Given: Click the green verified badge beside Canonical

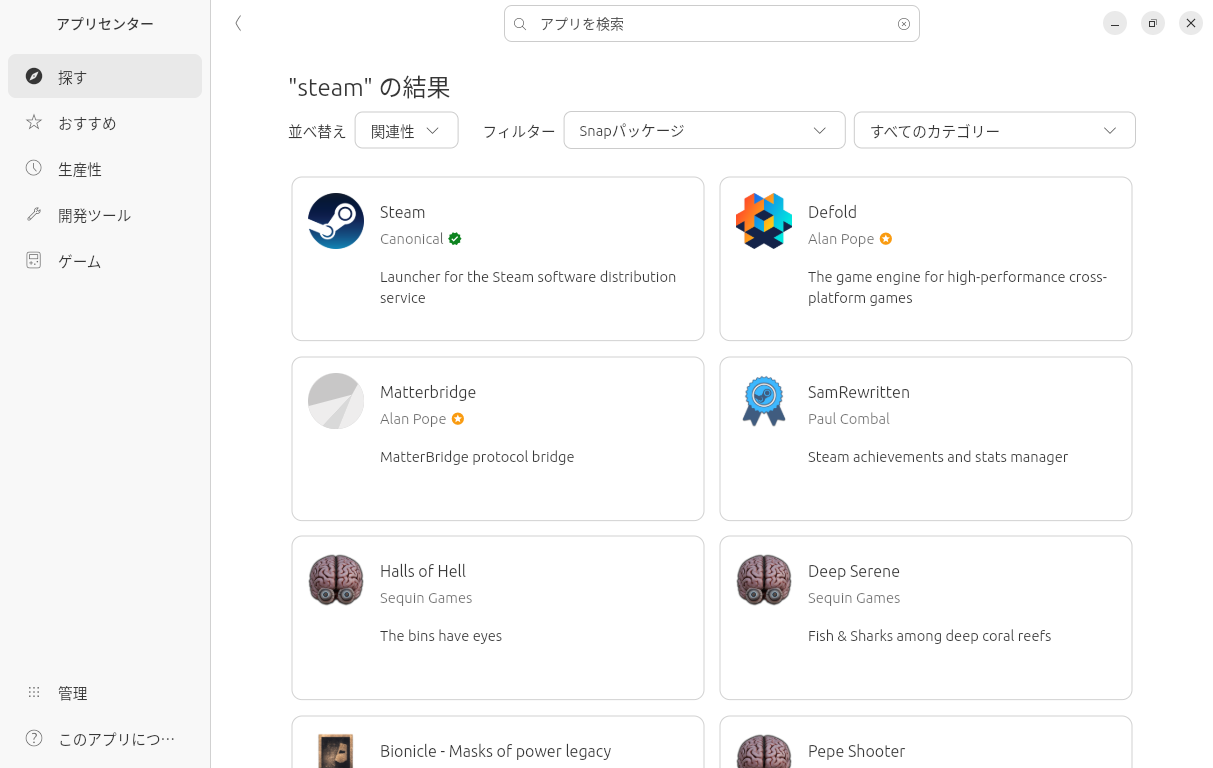Looking at the screenshot, I should coord(455,239).
